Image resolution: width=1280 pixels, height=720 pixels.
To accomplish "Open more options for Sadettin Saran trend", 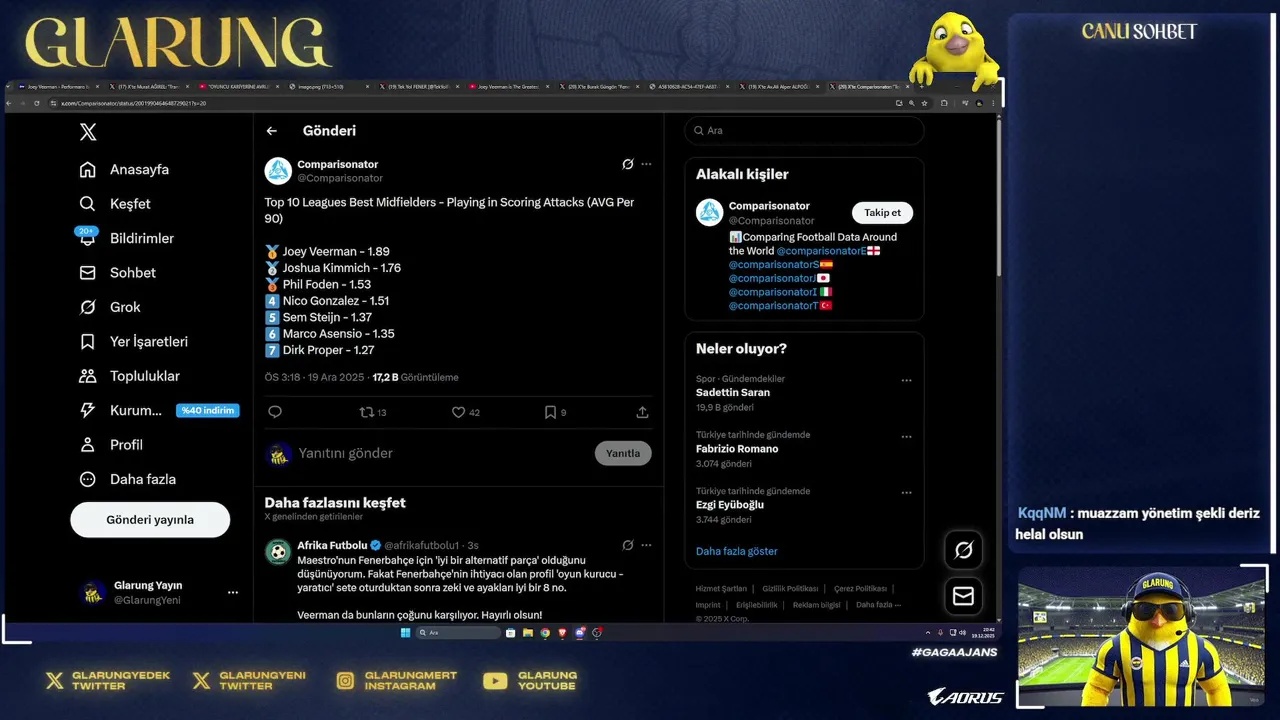I will coord(906,381).
